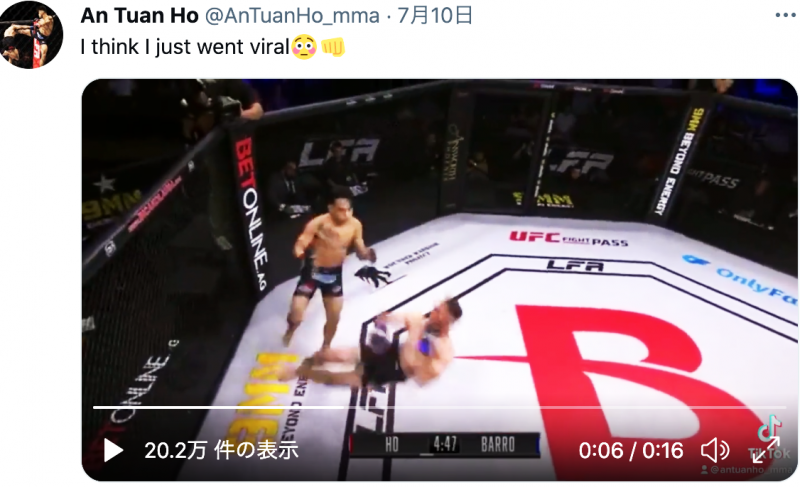Click the flushed face emoji in tweet
Viewport: 800px width, 487px height.
(304, 47)
